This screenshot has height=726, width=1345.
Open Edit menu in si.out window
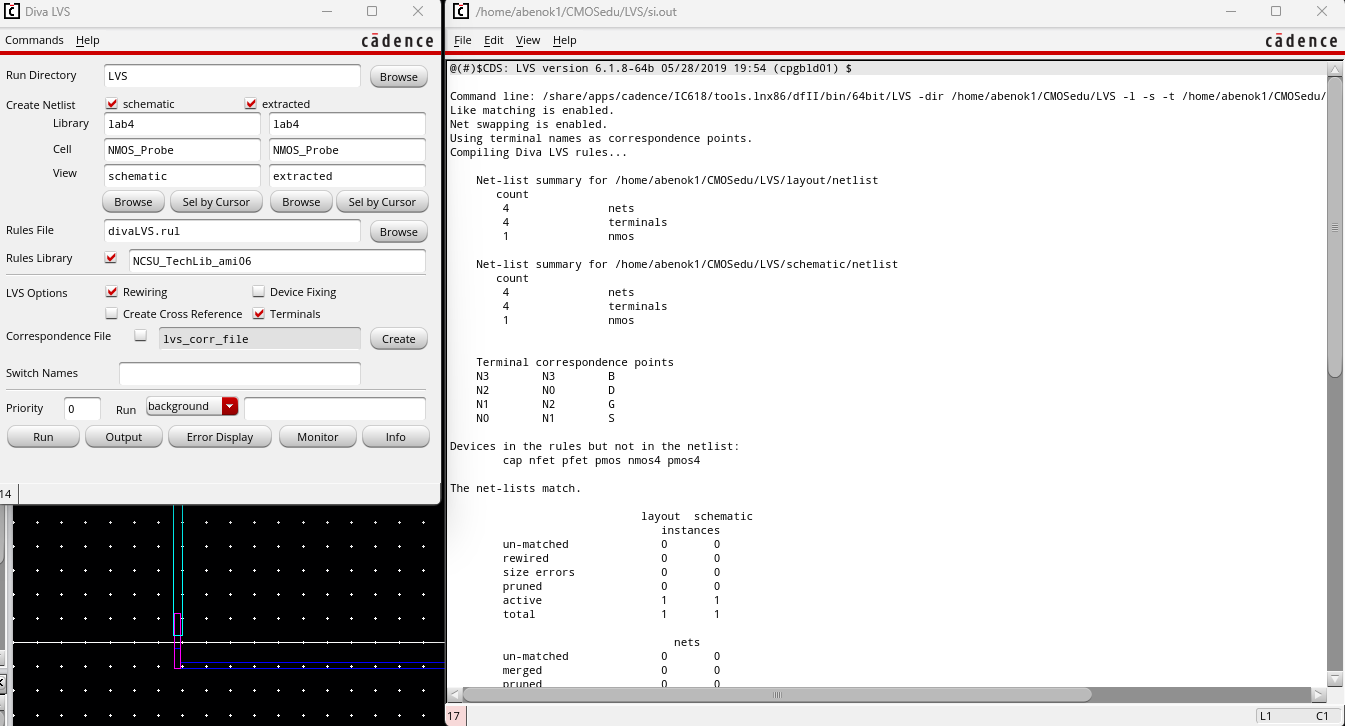pyautogui.click(x=494, y=40)
